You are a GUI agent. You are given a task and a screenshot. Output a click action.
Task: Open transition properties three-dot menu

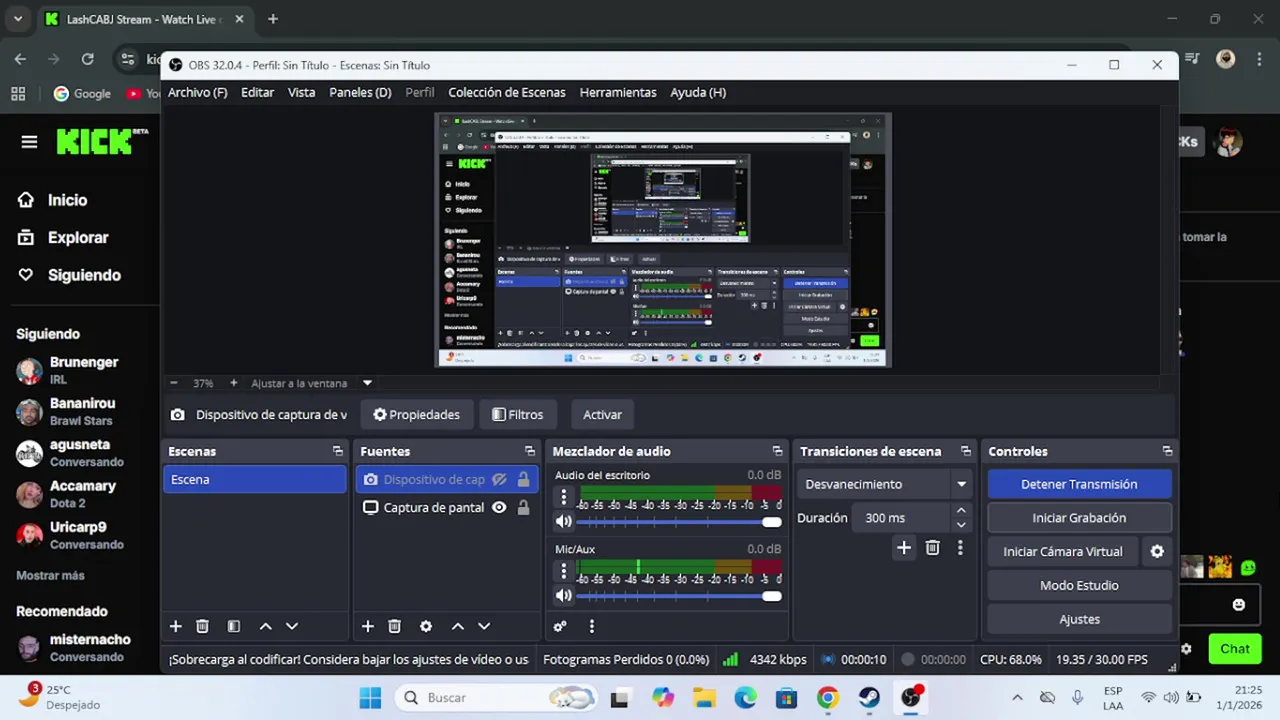pos(960,548)
